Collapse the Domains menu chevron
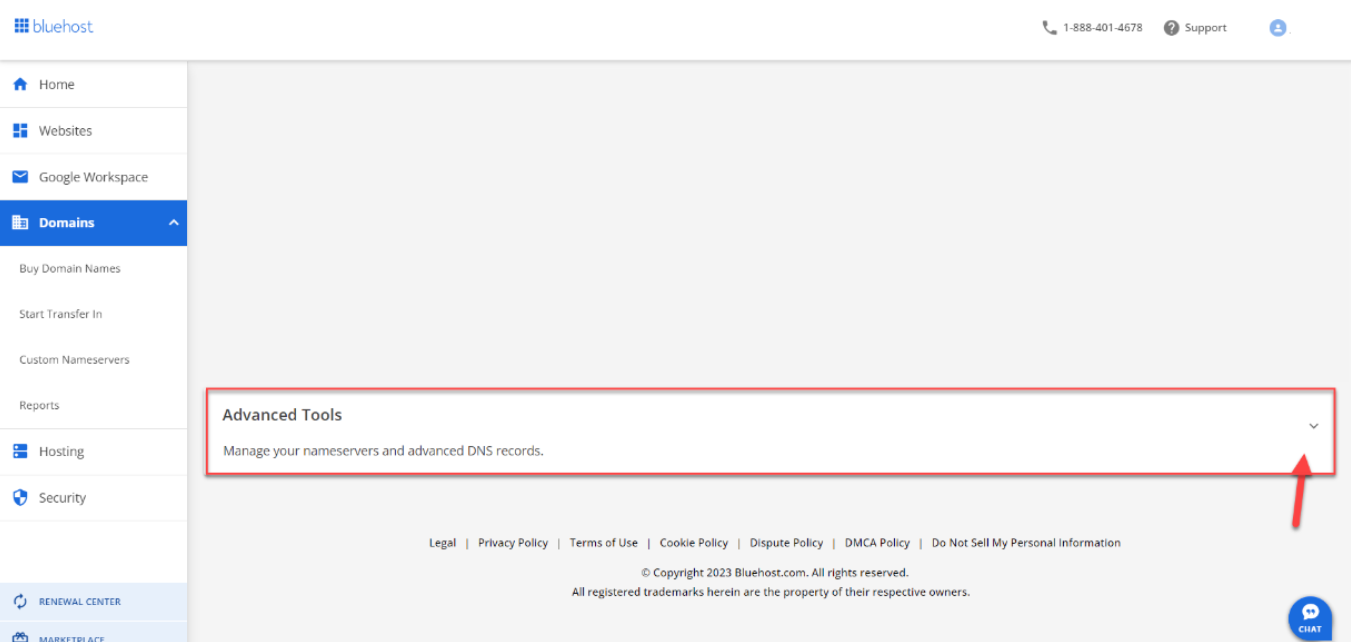 pos(172,223)
